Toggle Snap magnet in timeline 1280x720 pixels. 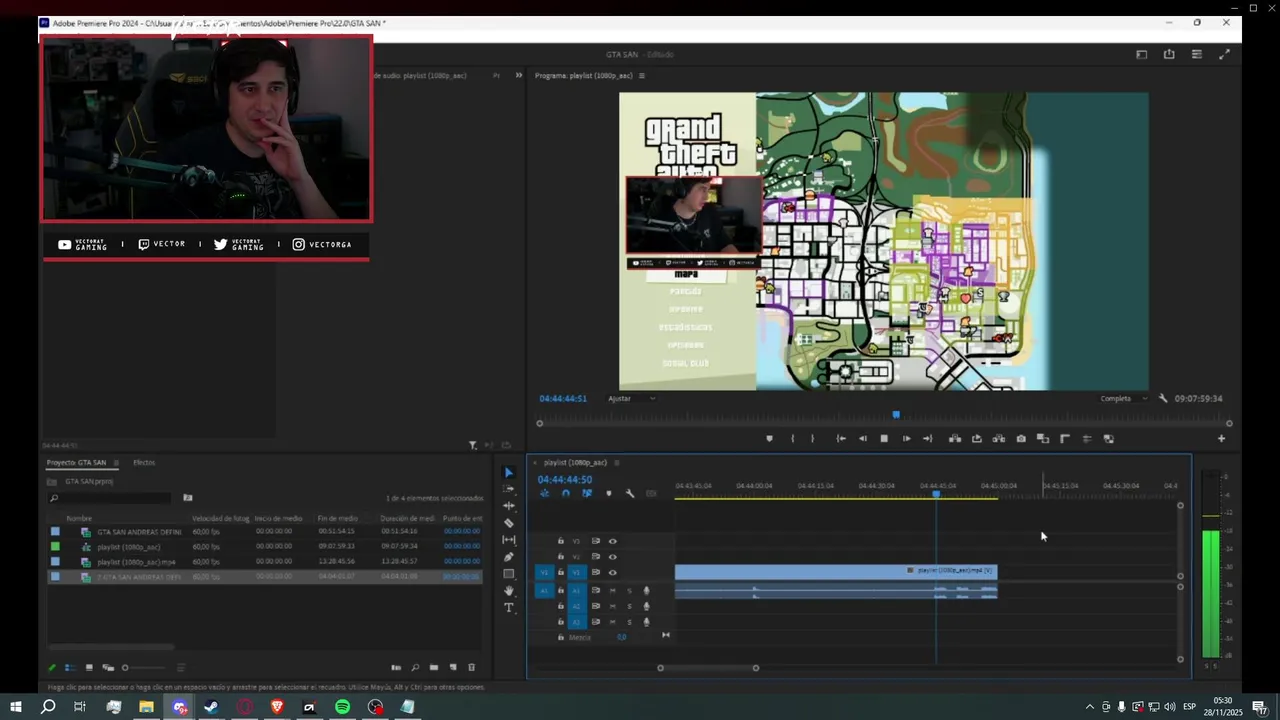tap(566, 493)
